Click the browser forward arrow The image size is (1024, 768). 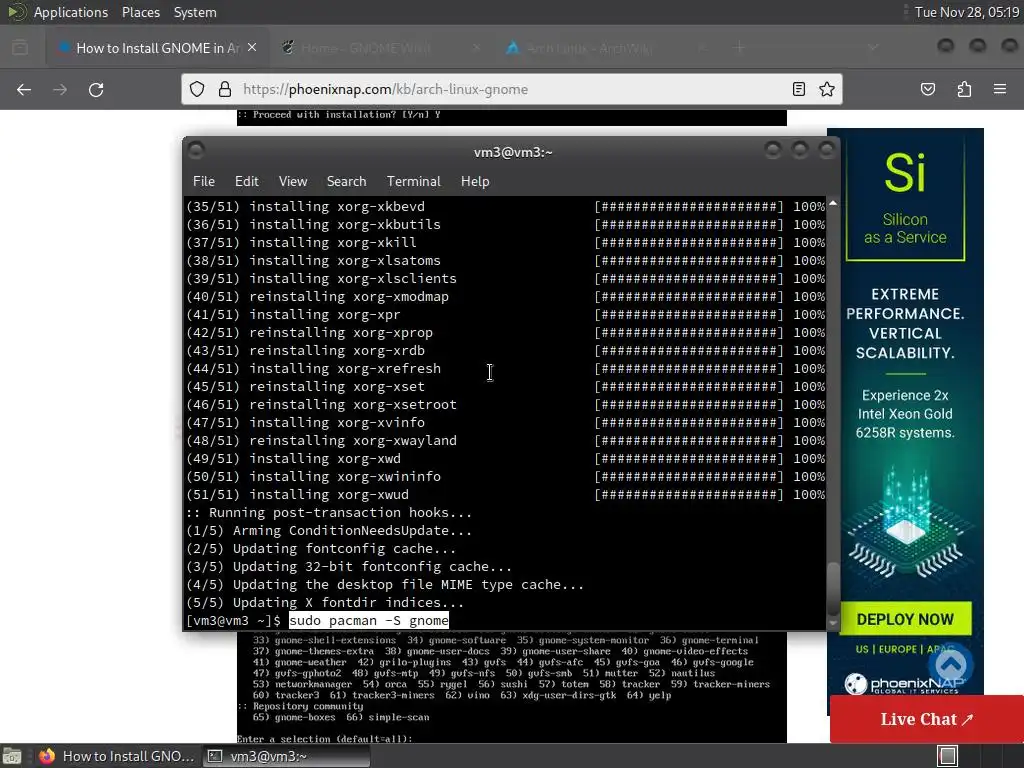[x=60, y=89]
